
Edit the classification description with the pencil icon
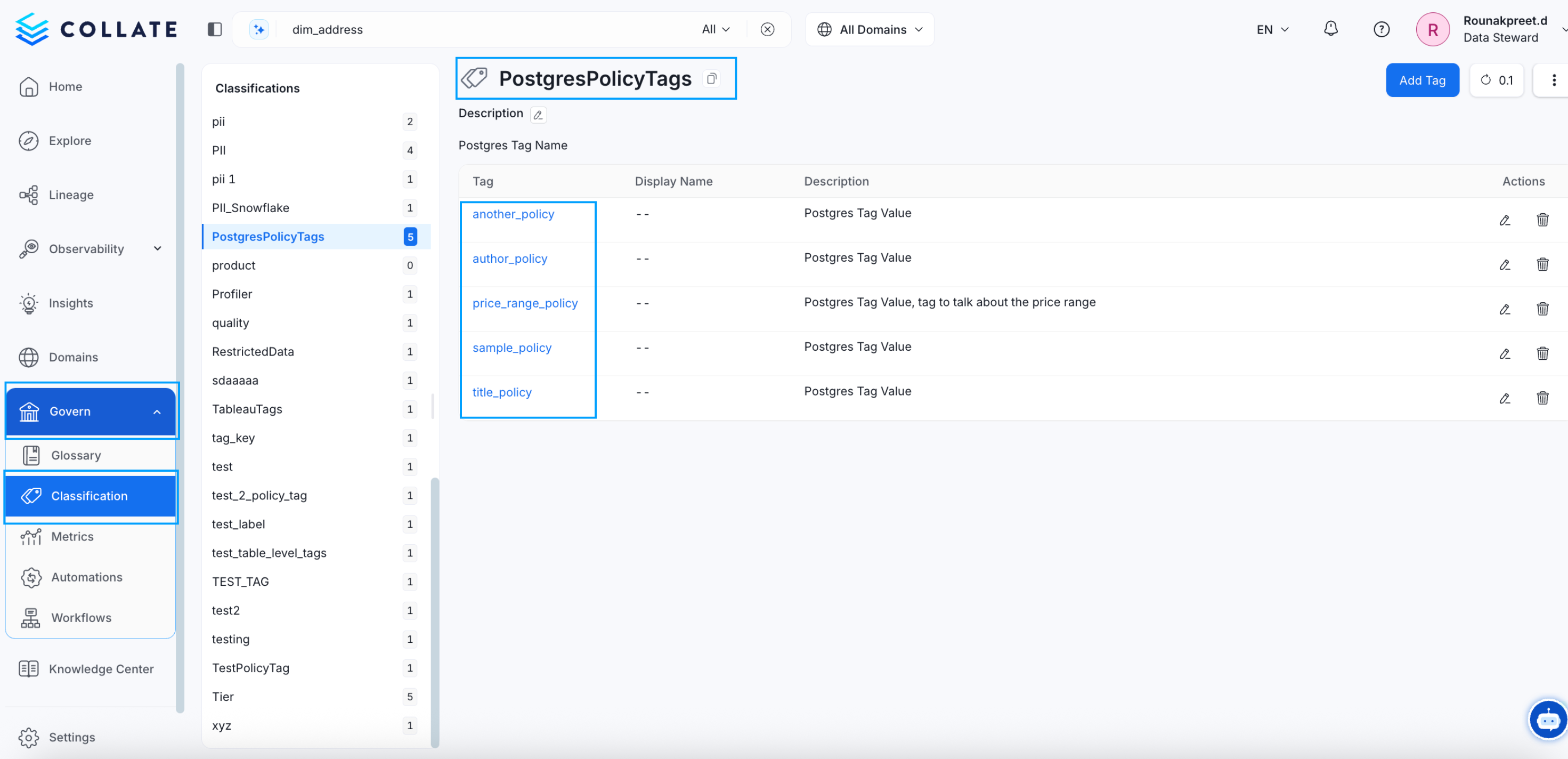538,115
